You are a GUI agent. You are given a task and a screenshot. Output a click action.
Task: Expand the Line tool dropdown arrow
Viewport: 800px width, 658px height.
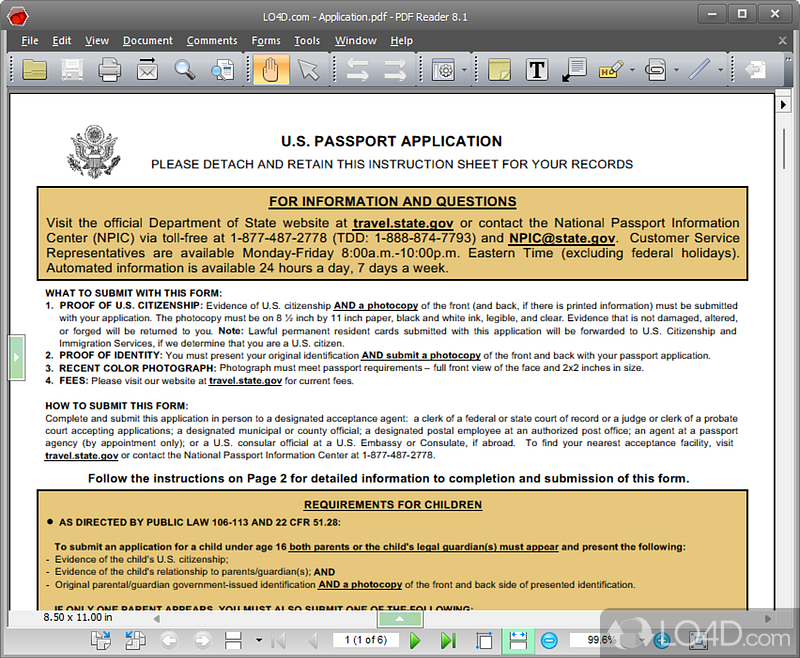point(720,69)
